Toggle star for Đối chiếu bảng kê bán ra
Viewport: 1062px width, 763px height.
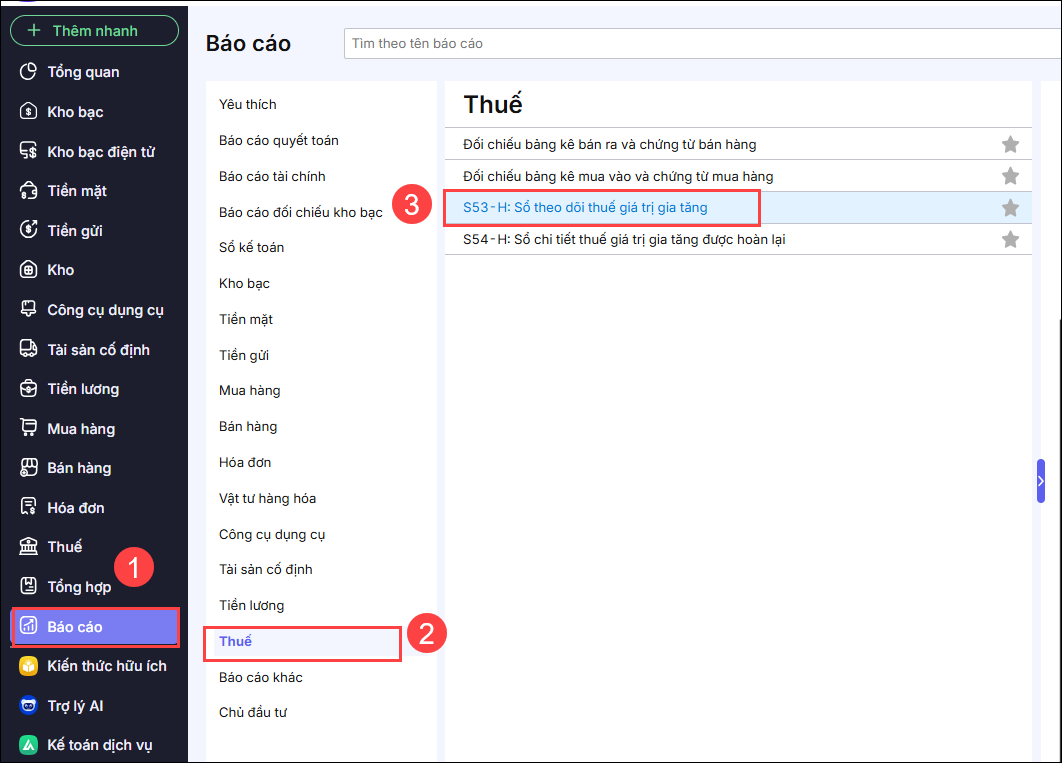tap(1010, 145)
